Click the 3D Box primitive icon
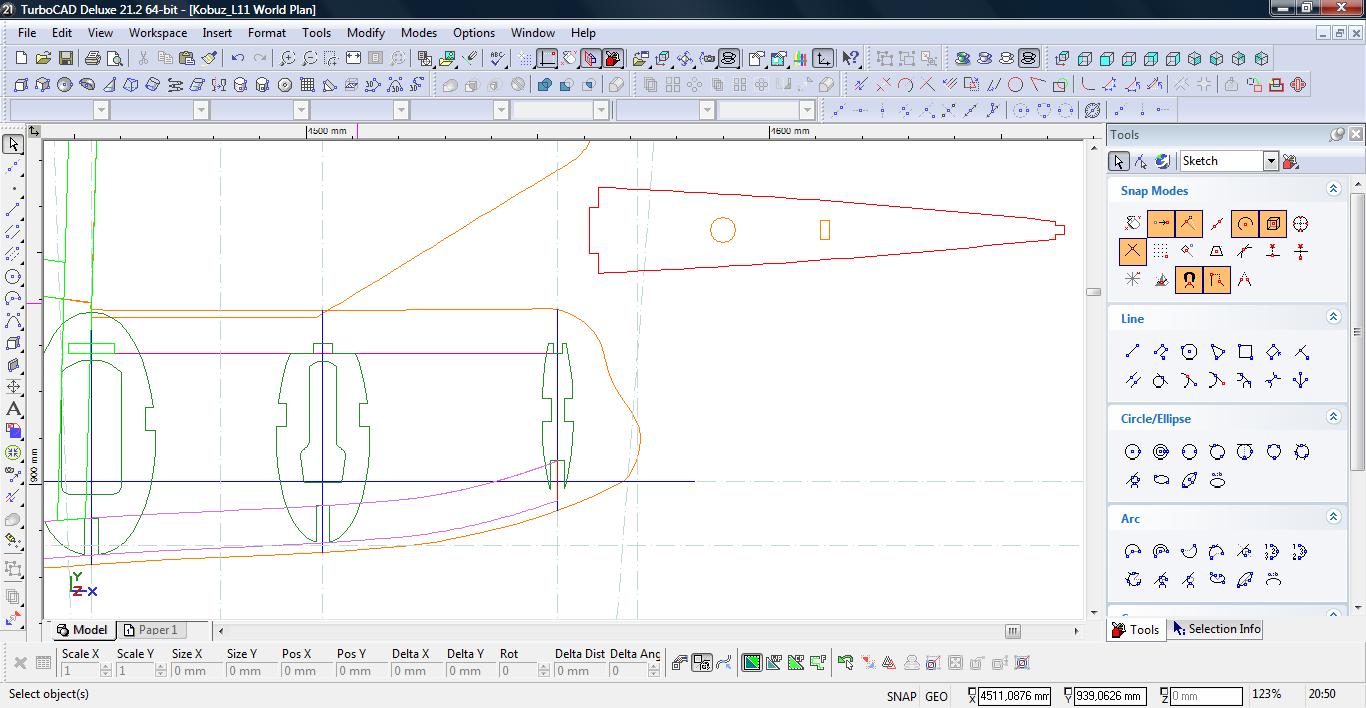1366x708 pixels. pos(21,85)
